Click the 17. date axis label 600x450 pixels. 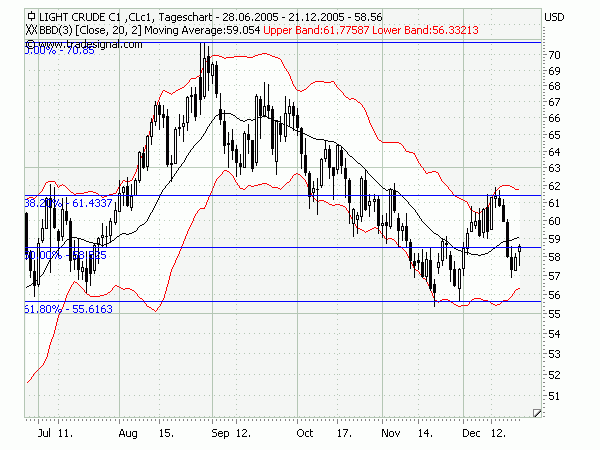point(344,433)
